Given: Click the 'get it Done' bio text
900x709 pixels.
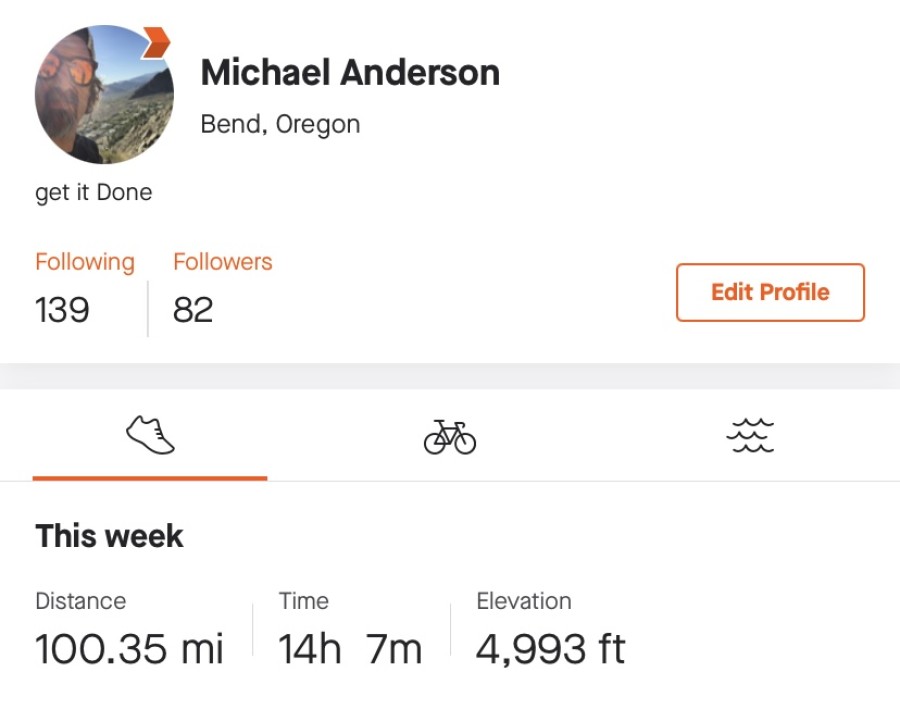Looking at the screenshot, I should (94, 192).
